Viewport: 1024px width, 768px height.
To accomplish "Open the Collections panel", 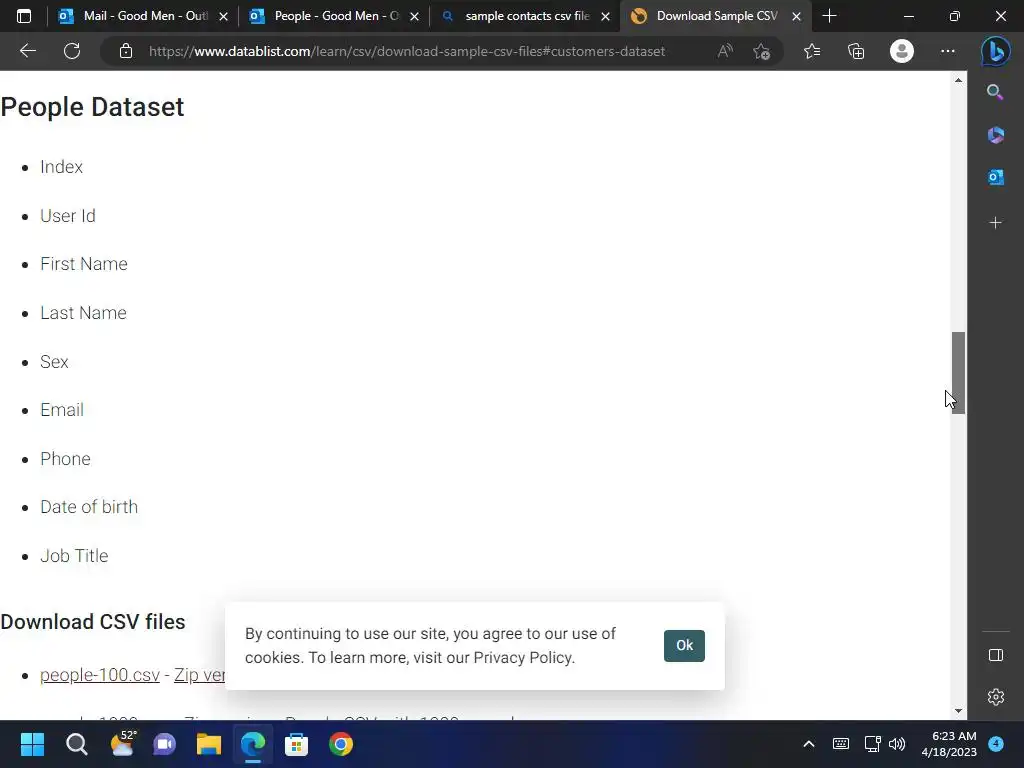I will pos(856,51).
